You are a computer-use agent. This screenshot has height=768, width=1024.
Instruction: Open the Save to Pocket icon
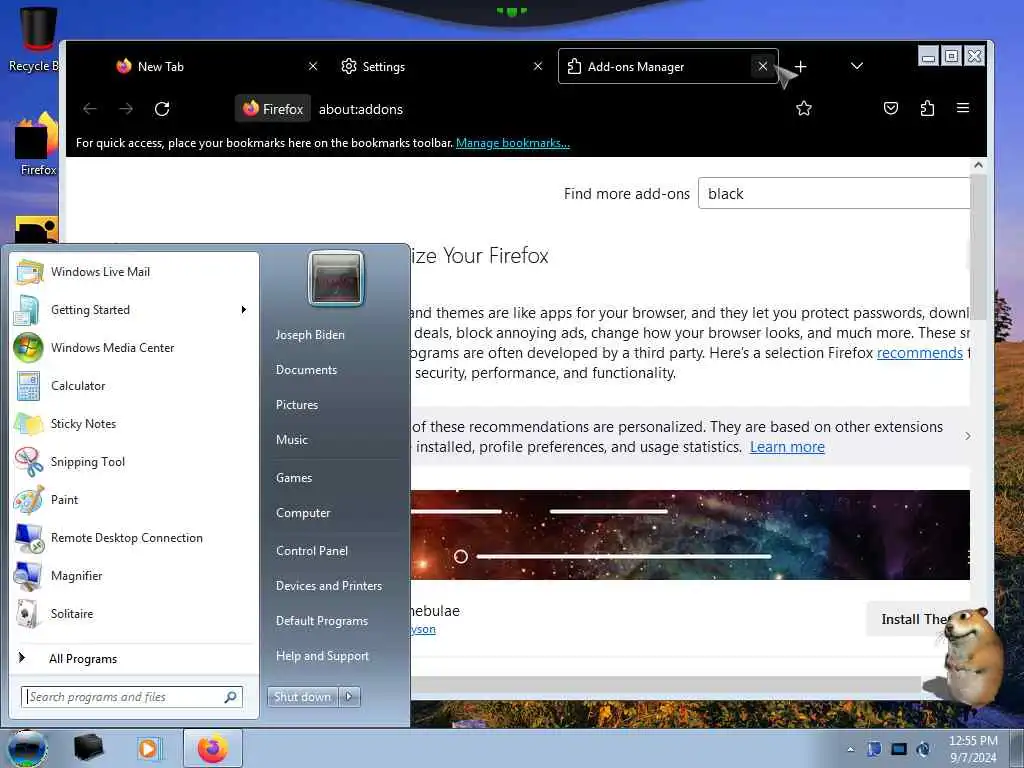[x=891, y=108]
